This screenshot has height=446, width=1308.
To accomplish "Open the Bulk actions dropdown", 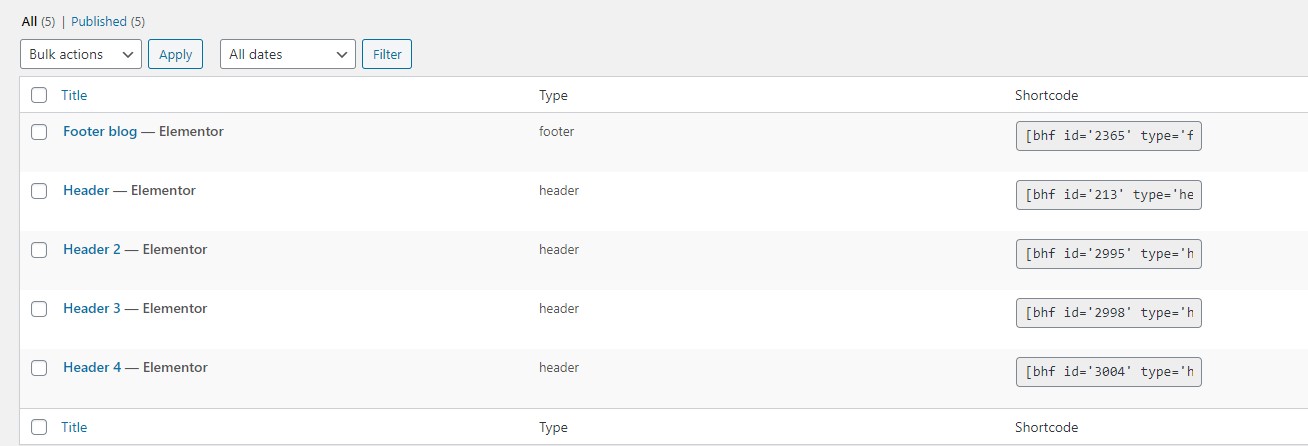I will 81,54.
